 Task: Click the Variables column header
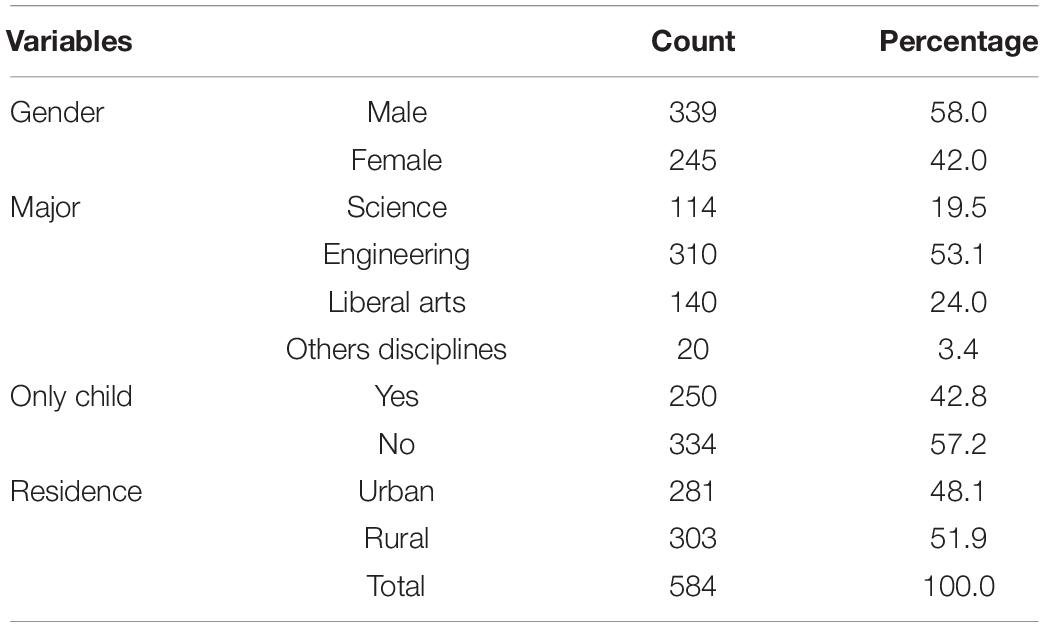pos(69,41)
